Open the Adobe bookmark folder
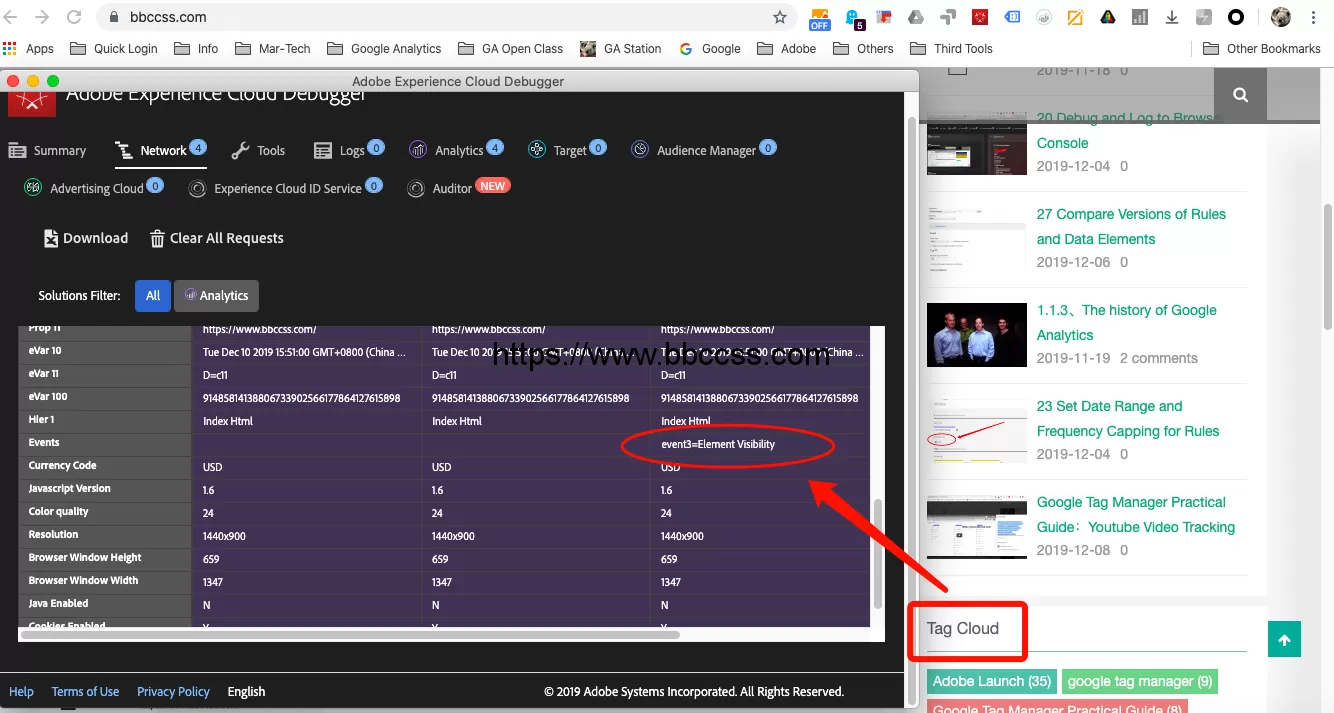Image resolution: width=1334 pixels, height=713 pixels. pos(787,48)
